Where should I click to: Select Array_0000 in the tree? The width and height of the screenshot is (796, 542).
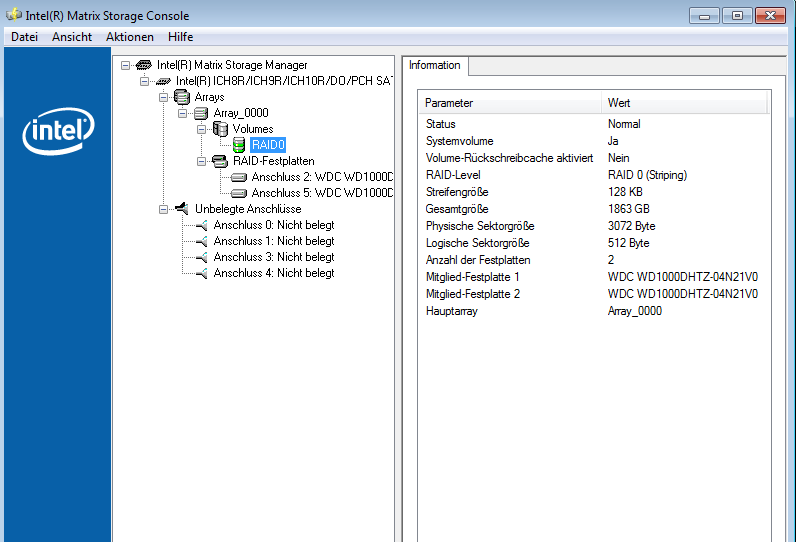pos(241,113)
